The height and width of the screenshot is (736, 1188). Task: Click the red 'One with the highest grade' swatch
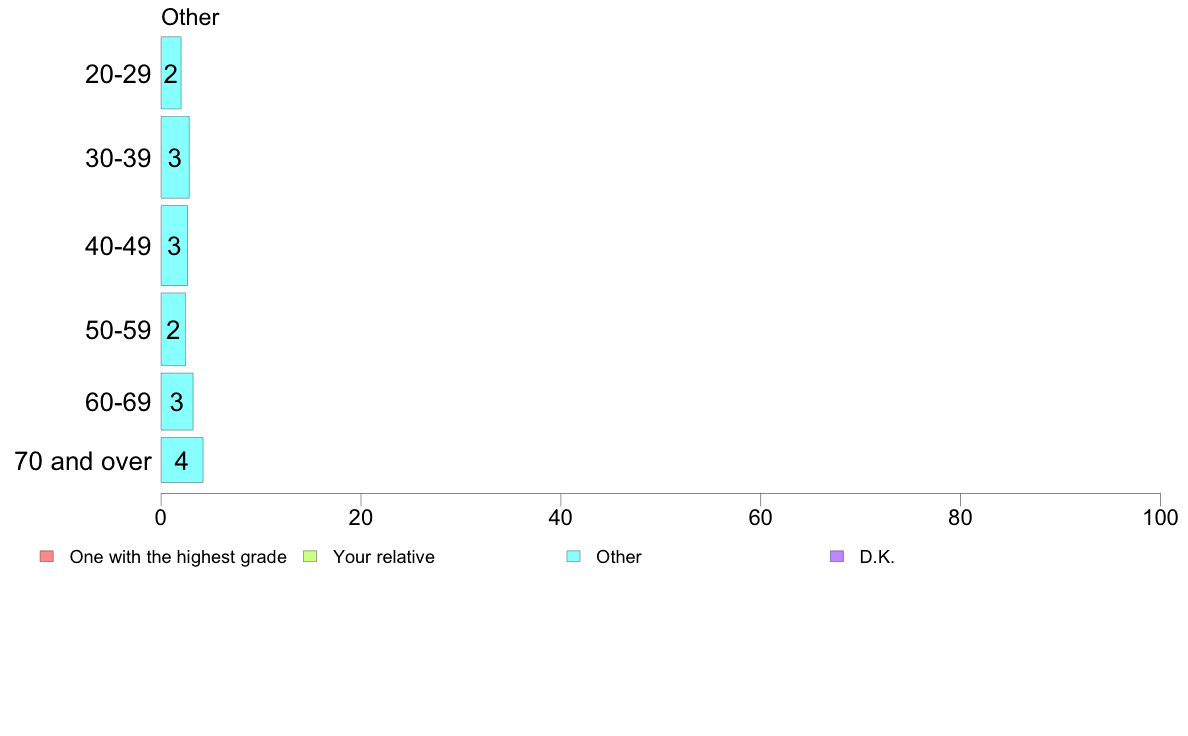47,556
